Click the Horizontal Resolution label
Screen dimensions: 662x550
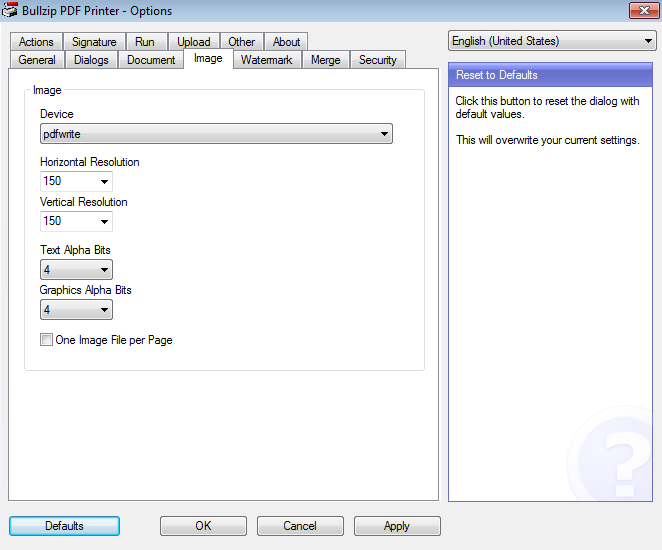click(90, 162)
